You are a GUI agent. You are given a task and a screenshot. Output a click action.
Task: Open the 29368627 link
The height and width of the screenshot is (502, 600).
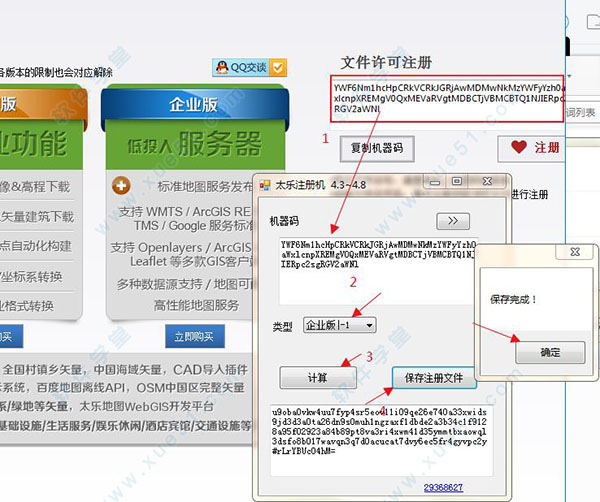point(444,487)
